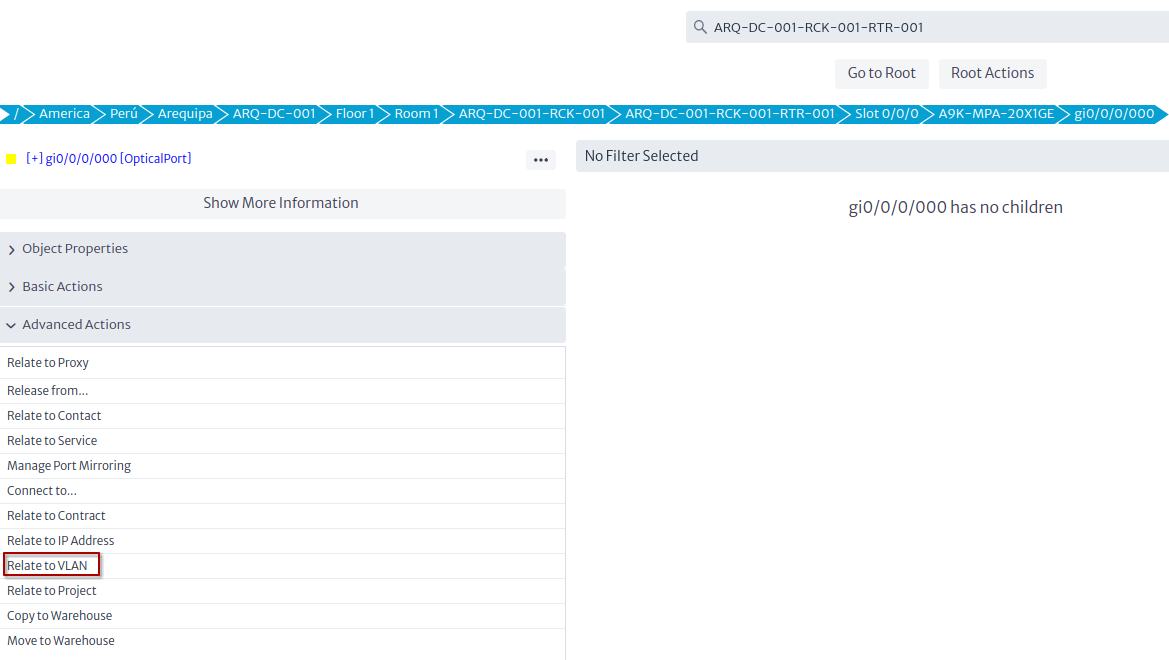Viewport: 1169px width, 660px height.
Task: Click the search magnifier icon
Action: point(699,28)
